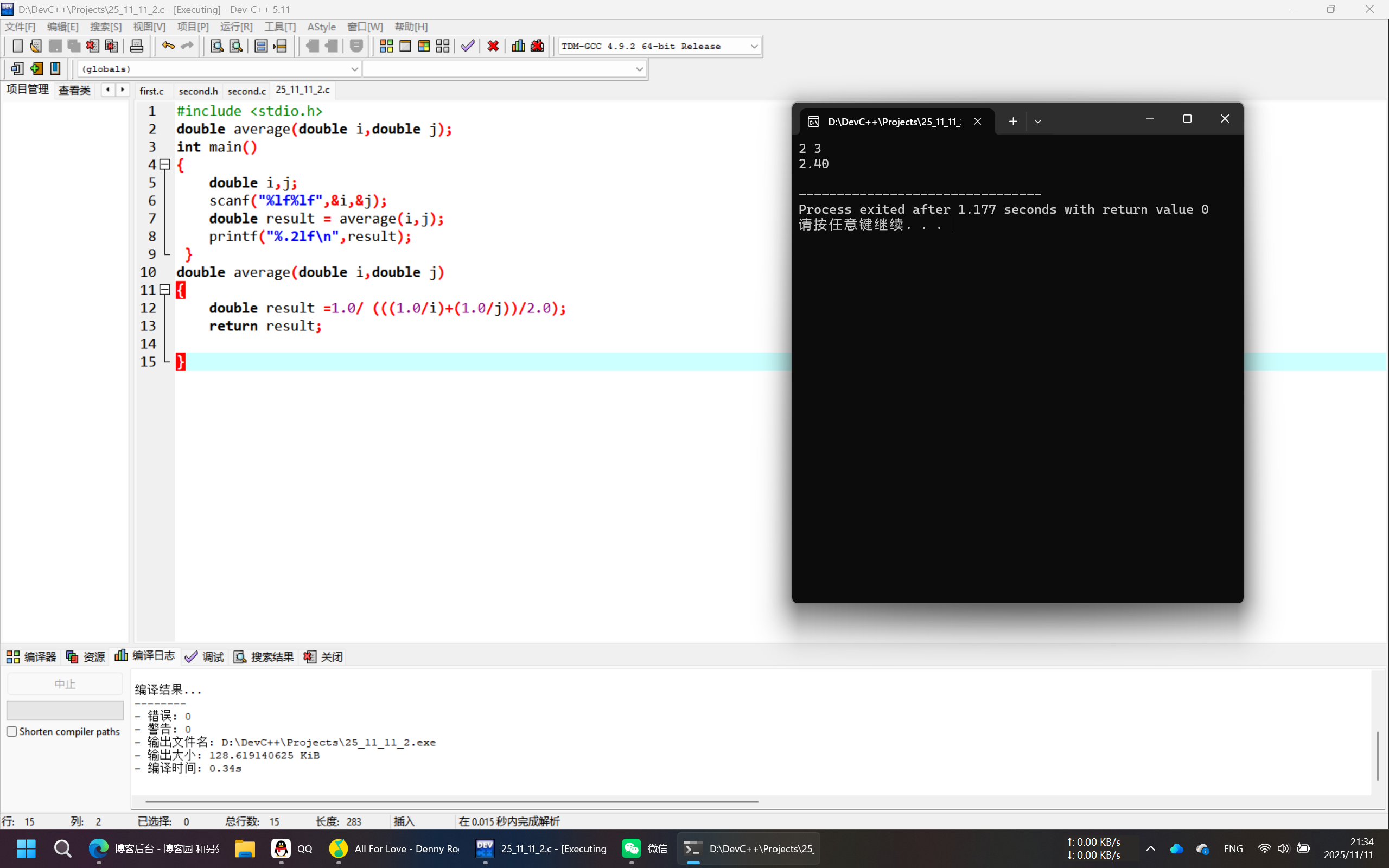This screenshot has height=868, width=1389.
Task: Click the Find magnifier toolbar icon
Action: 216,46
